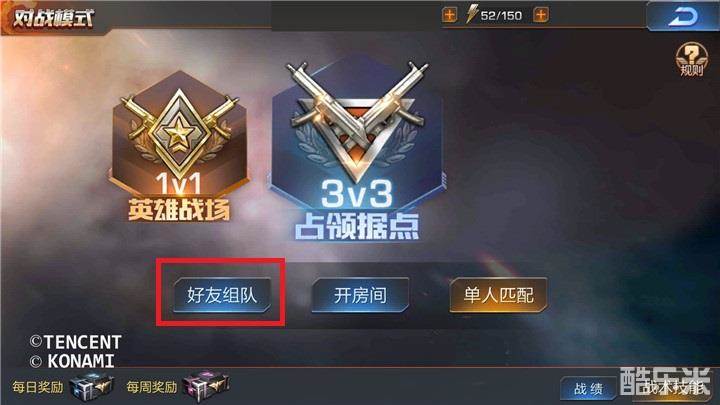Open the weekly reward pink chest icon
The width and height of the screenshot is (720, 405).
click(x=206, y=386)
